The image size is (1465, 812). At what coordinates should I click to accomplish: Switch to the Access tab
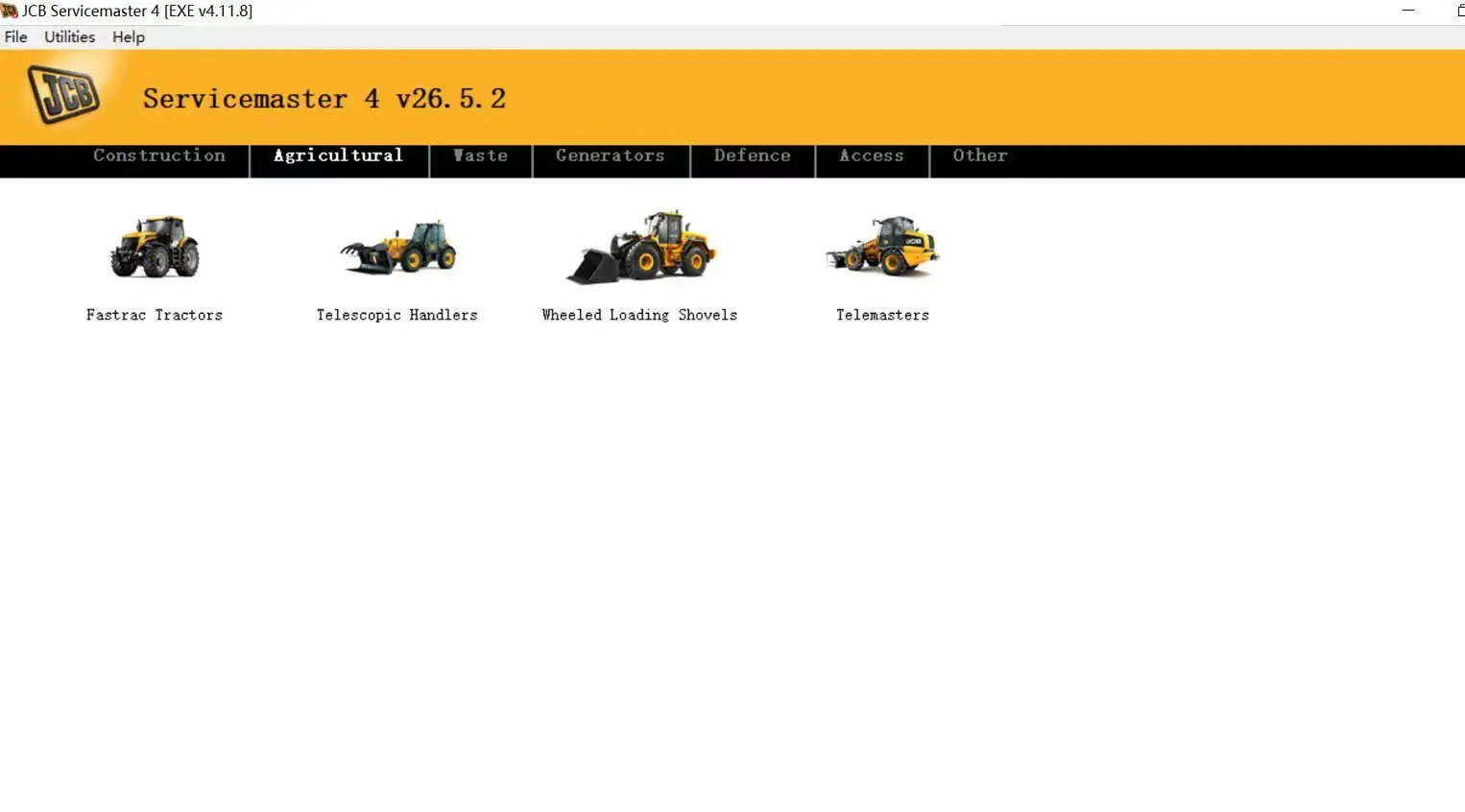(x=872, y=155)
